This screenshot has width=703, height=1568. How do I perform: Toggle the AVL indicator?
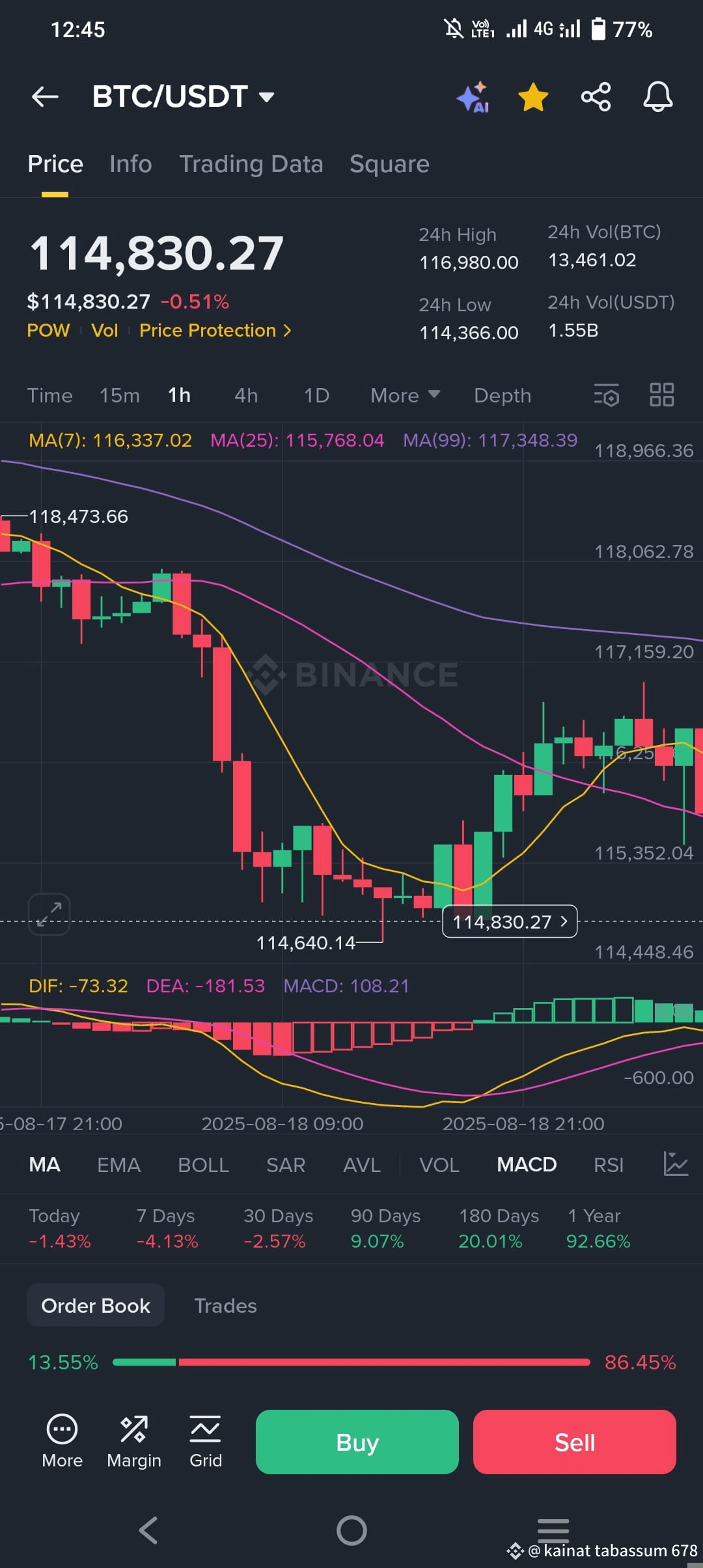pos(362,1164)
